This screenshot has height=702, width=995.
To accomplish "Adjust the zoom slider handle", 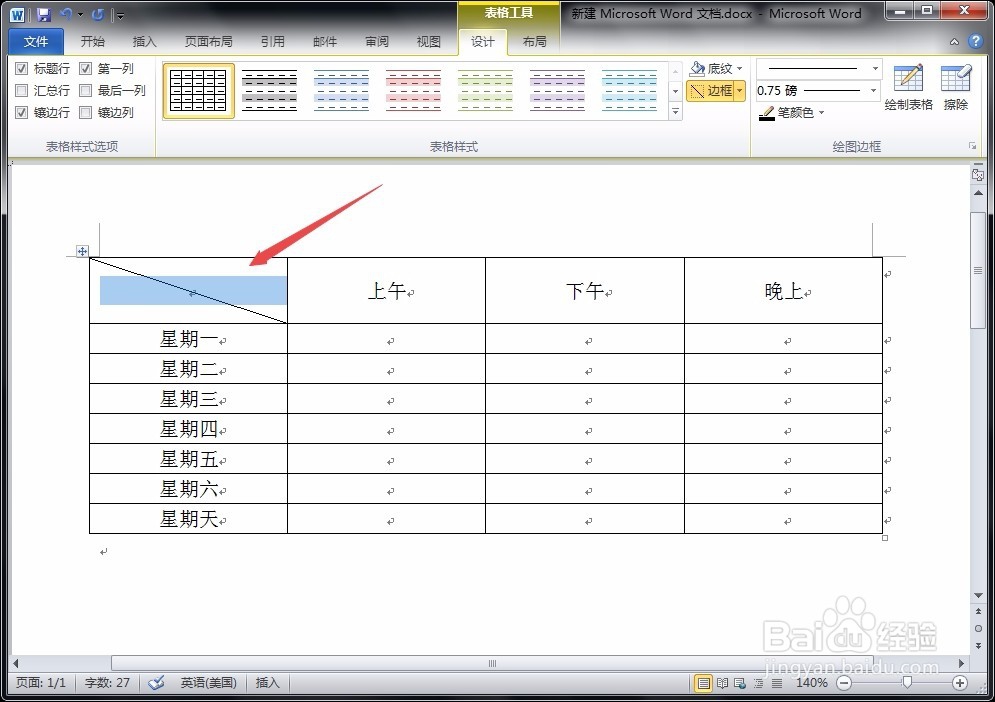I will [907, 683].
